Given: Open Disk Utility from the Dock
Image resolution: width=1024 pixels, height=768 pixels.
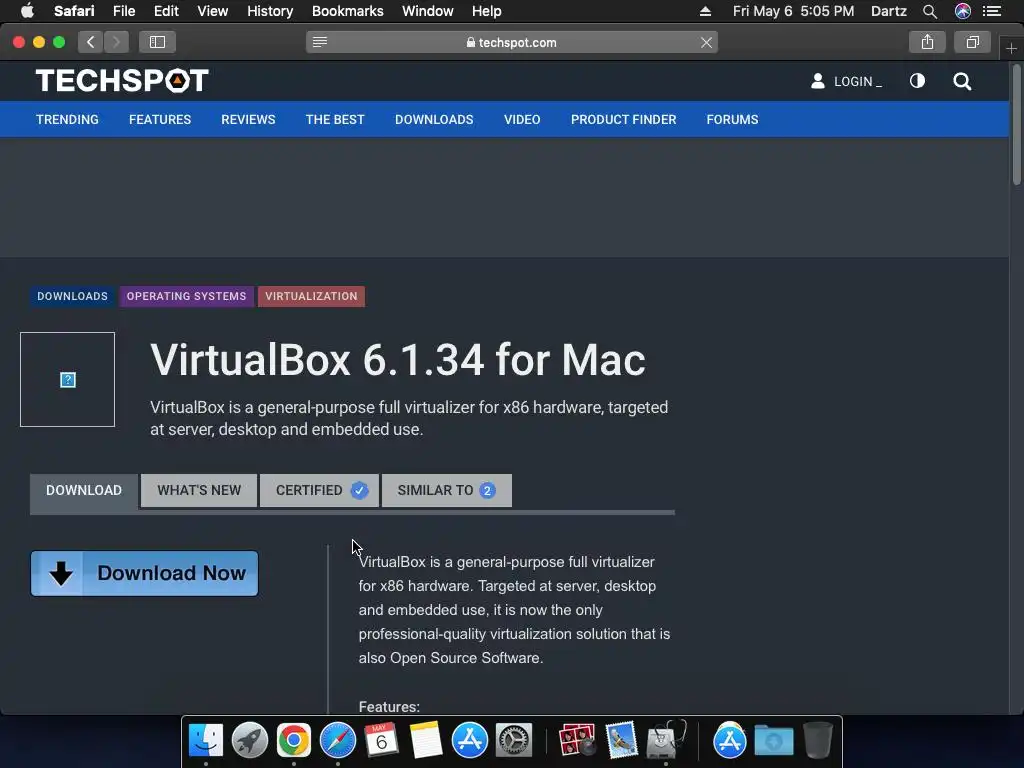Looking at the screenshot, I should coord(665,741).
